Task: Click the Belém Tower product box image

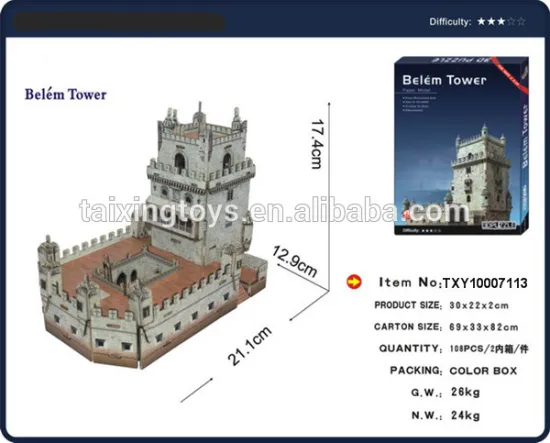Action: (x=461, y=146)
